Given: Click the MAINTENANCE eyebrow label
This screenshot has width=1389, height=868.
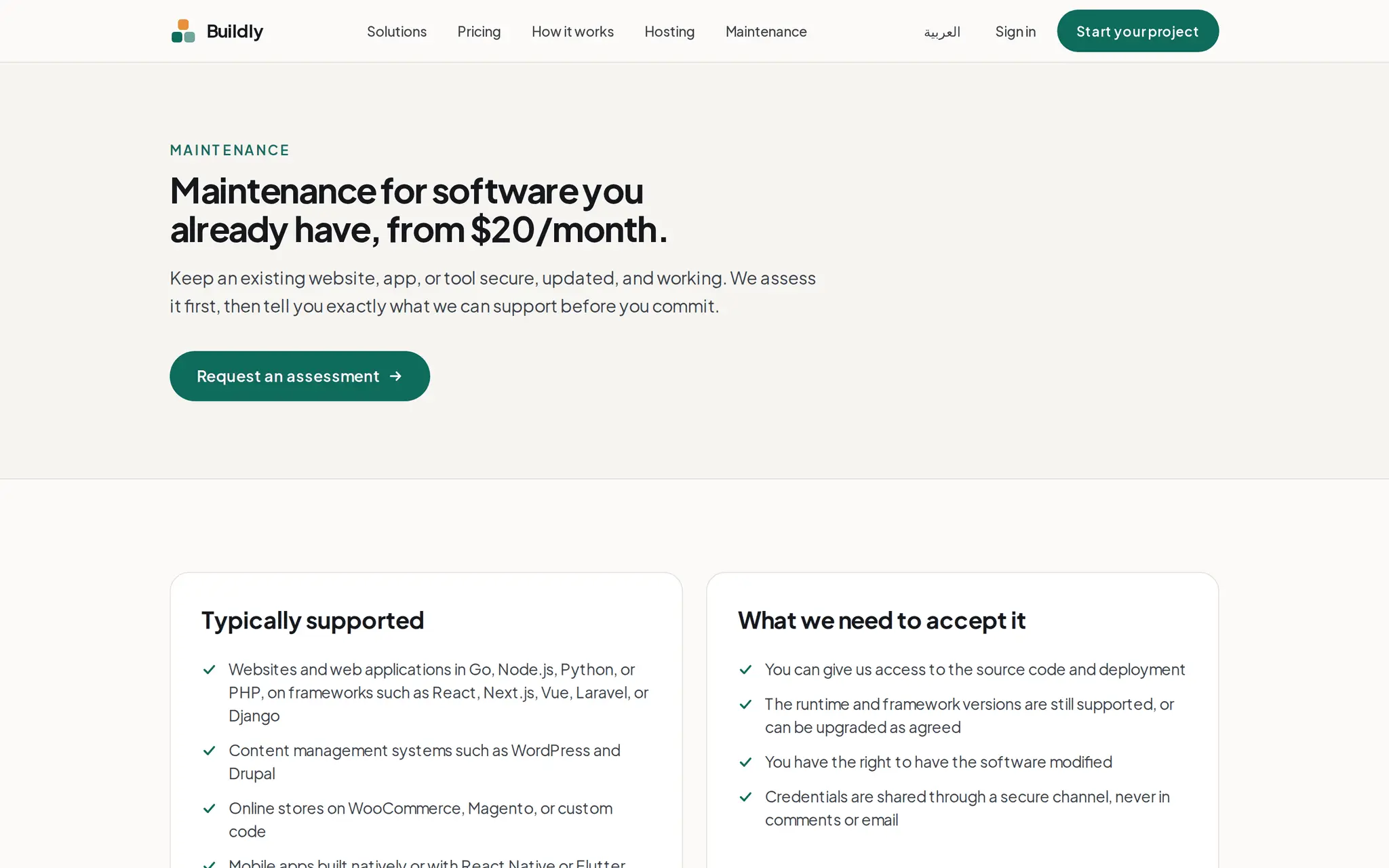Looking at the screenshot, I should (229, 150).
